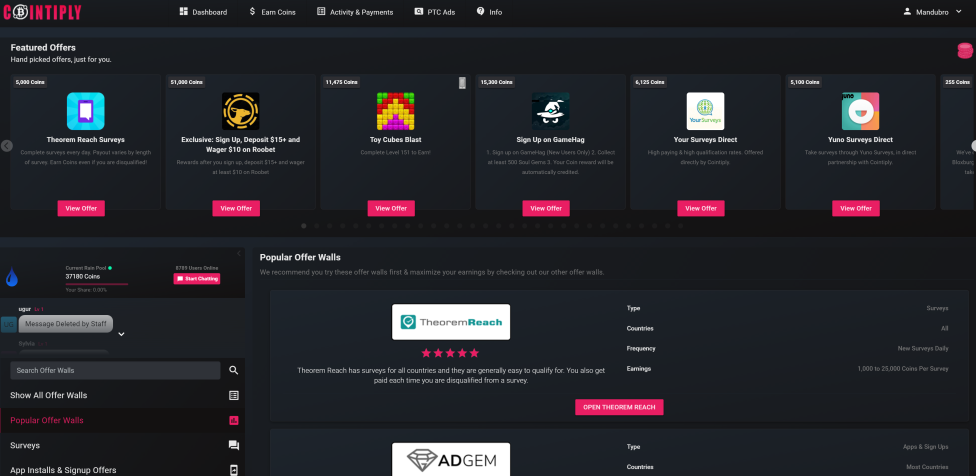
Task: Click the ugur user avatar
Action: (9, 324)
